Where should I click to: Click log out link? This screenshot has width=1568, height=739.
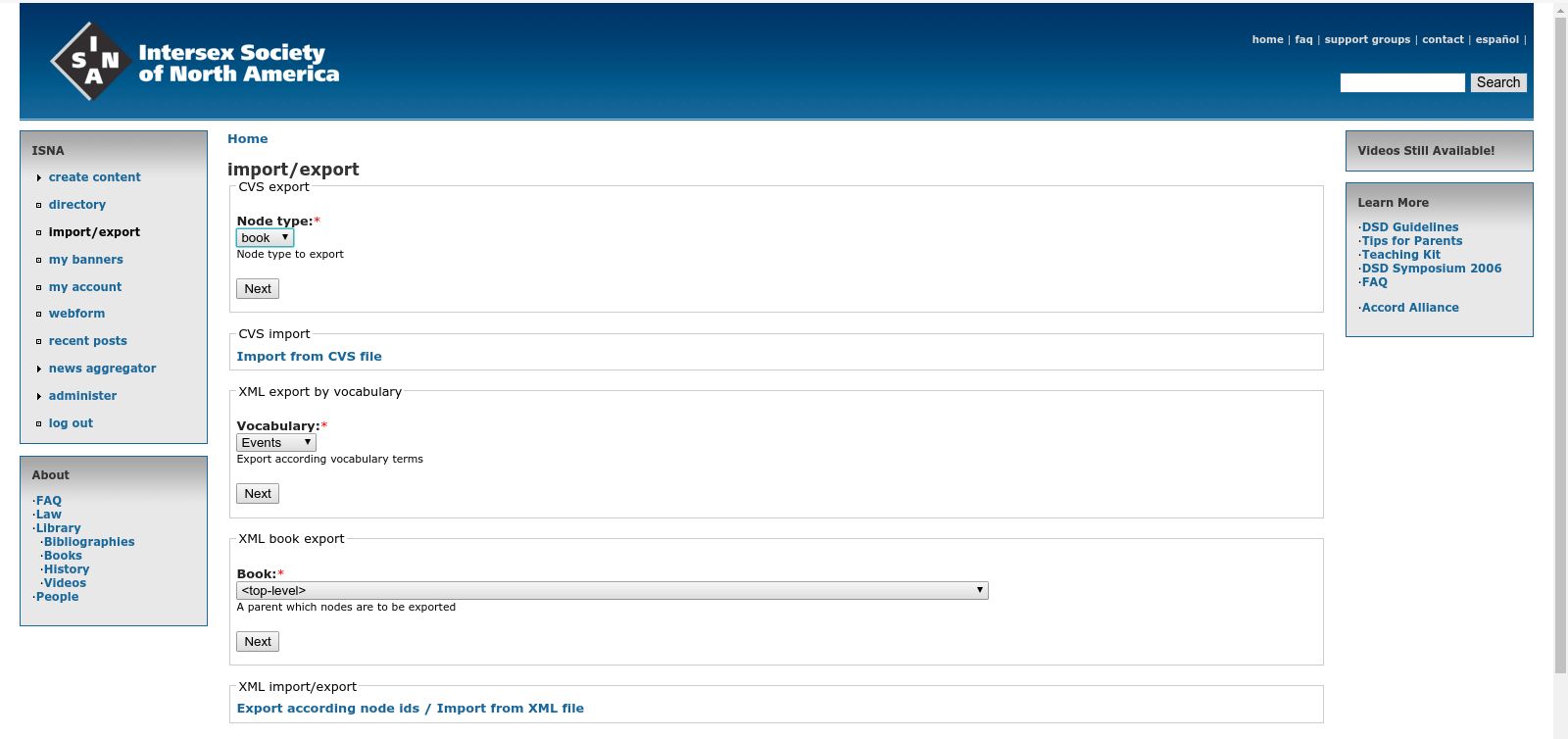[71, 423]
